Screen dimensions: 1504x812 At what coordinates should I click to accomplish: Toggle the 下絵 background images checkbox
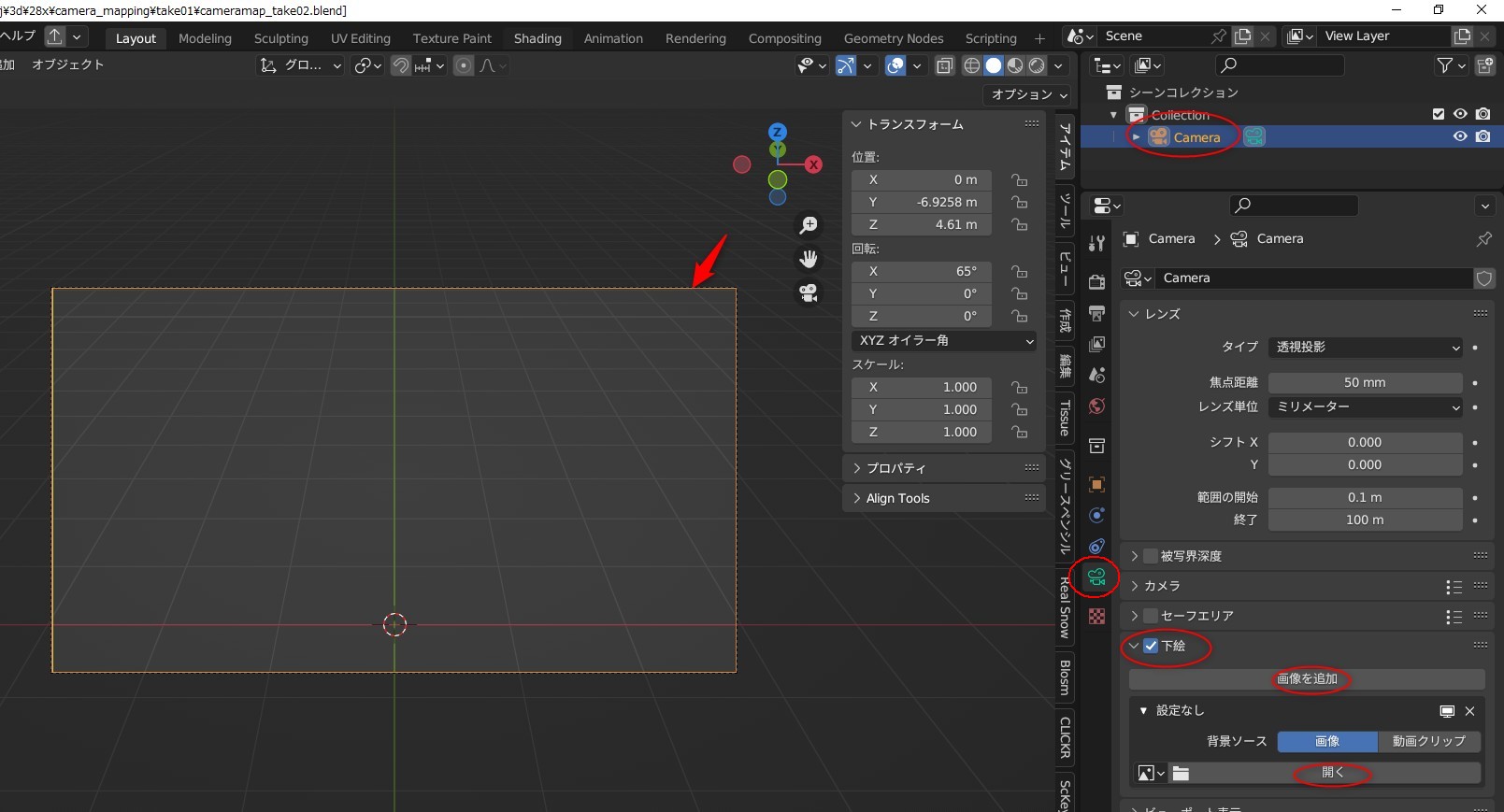click(x=1151, y=646)
